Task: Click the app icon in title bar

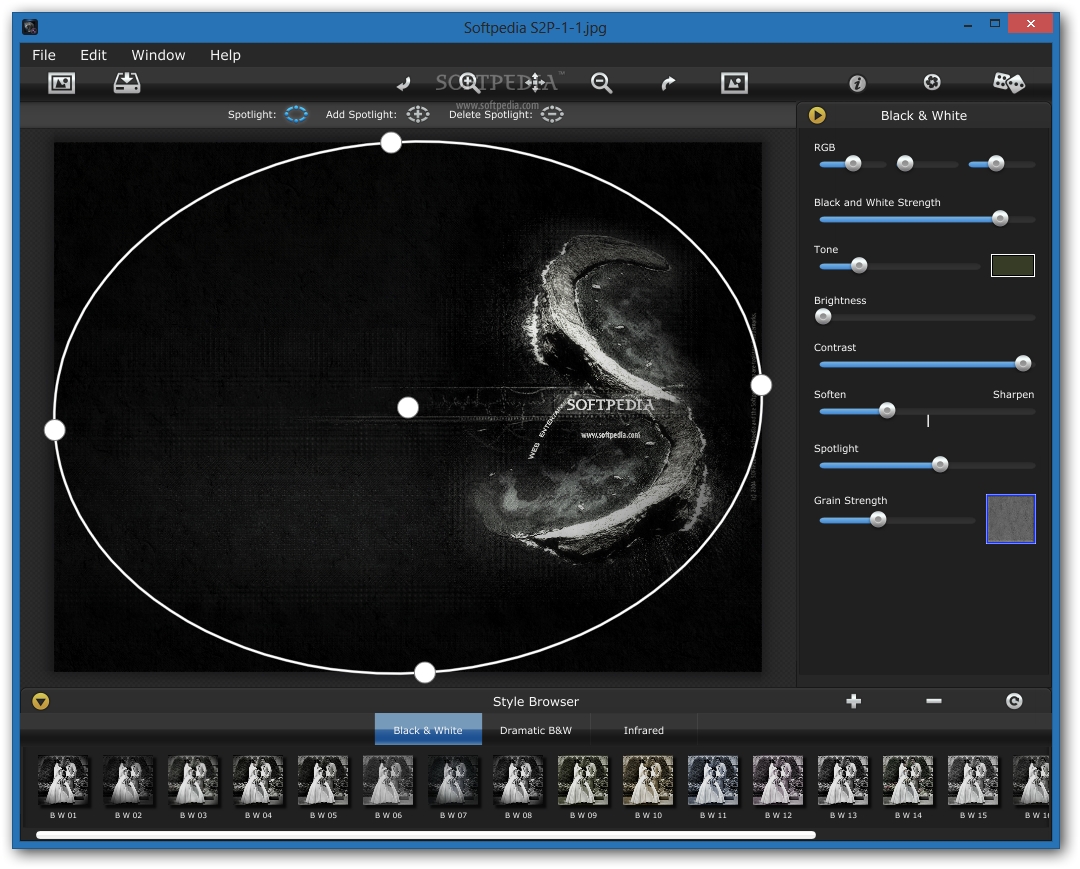Action: click(x=30, y=28)
